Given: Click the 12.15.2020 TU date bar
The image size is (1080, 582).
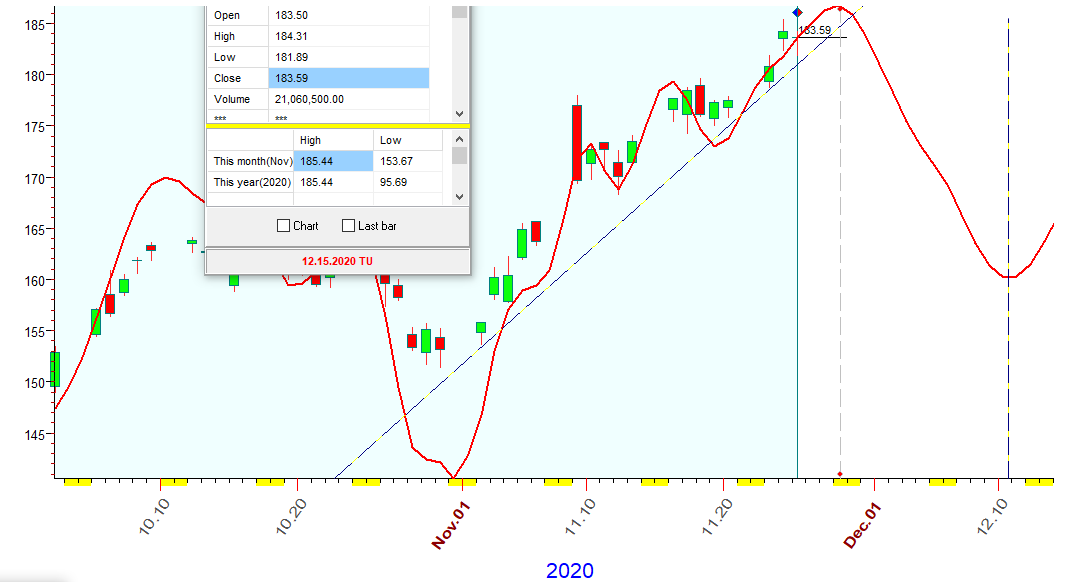Looking at the screenshot, I should (337, 261).
